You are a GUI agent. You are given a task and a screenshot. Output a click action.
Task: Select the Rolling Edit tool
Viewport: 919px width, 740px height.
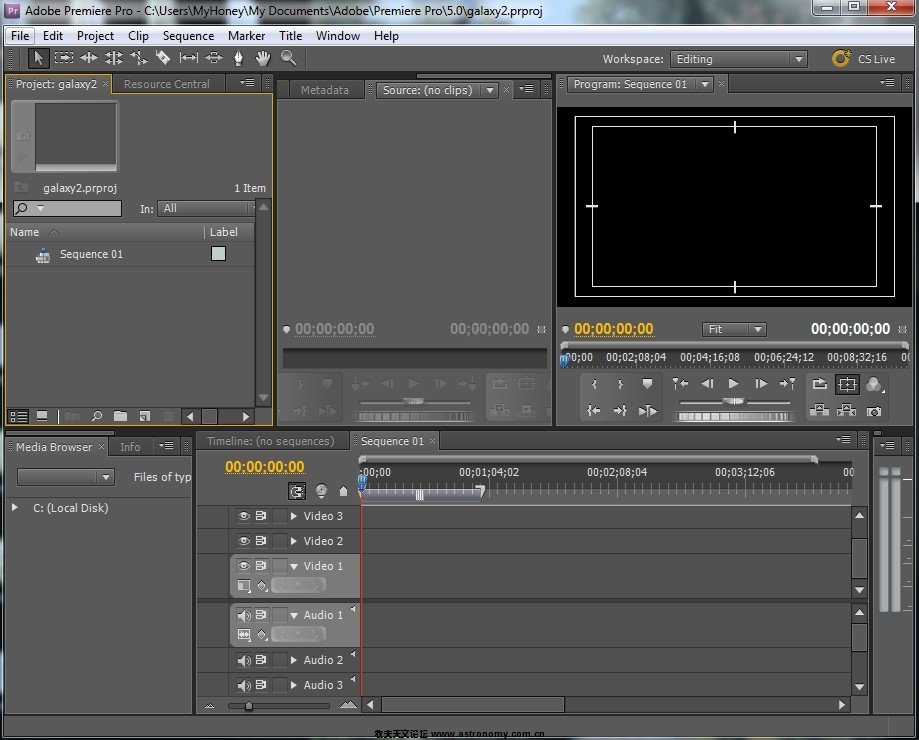114,57
